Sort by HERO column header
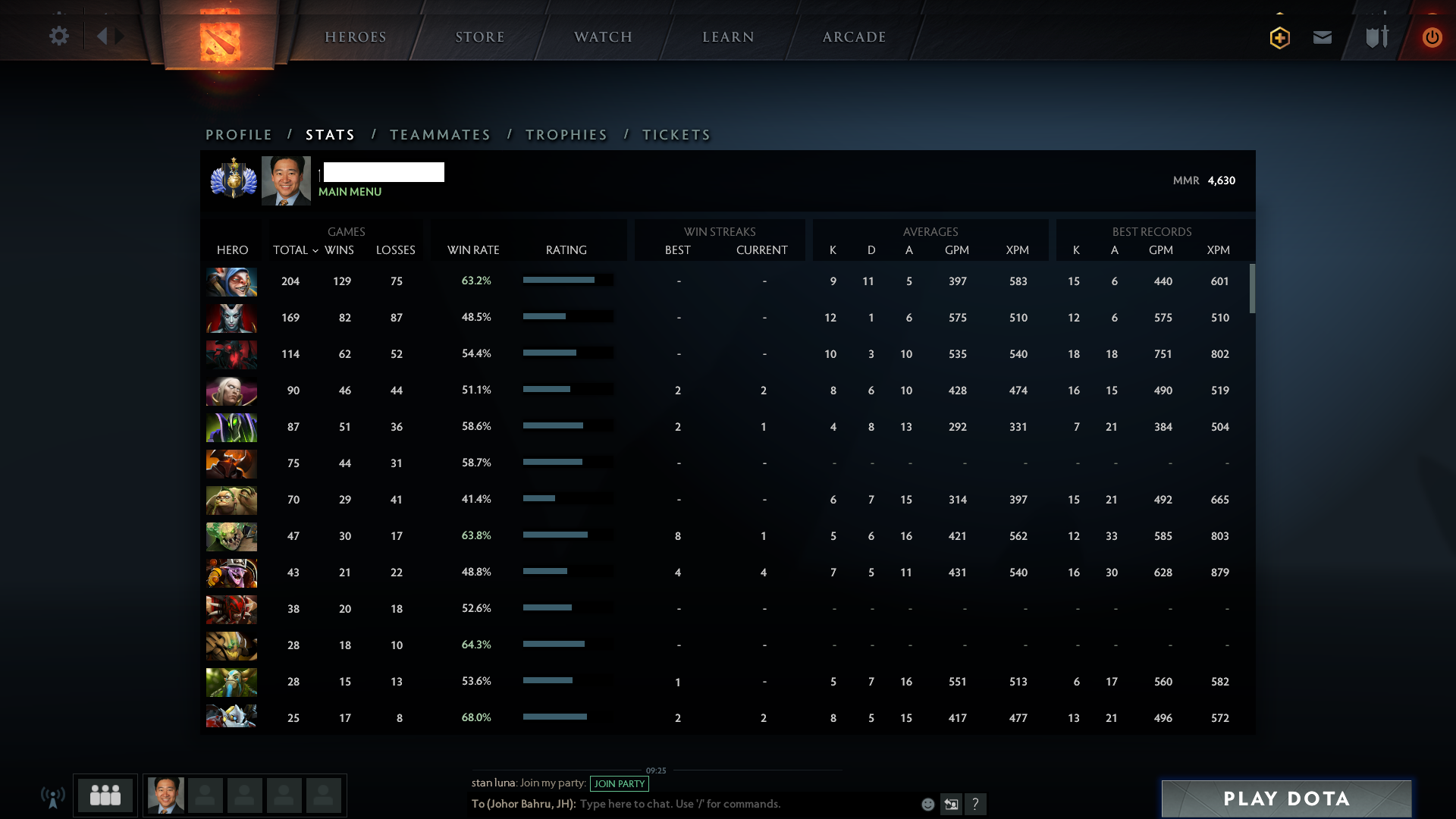1456x819 pixels. pyautogui.click(x=233, y=250)
